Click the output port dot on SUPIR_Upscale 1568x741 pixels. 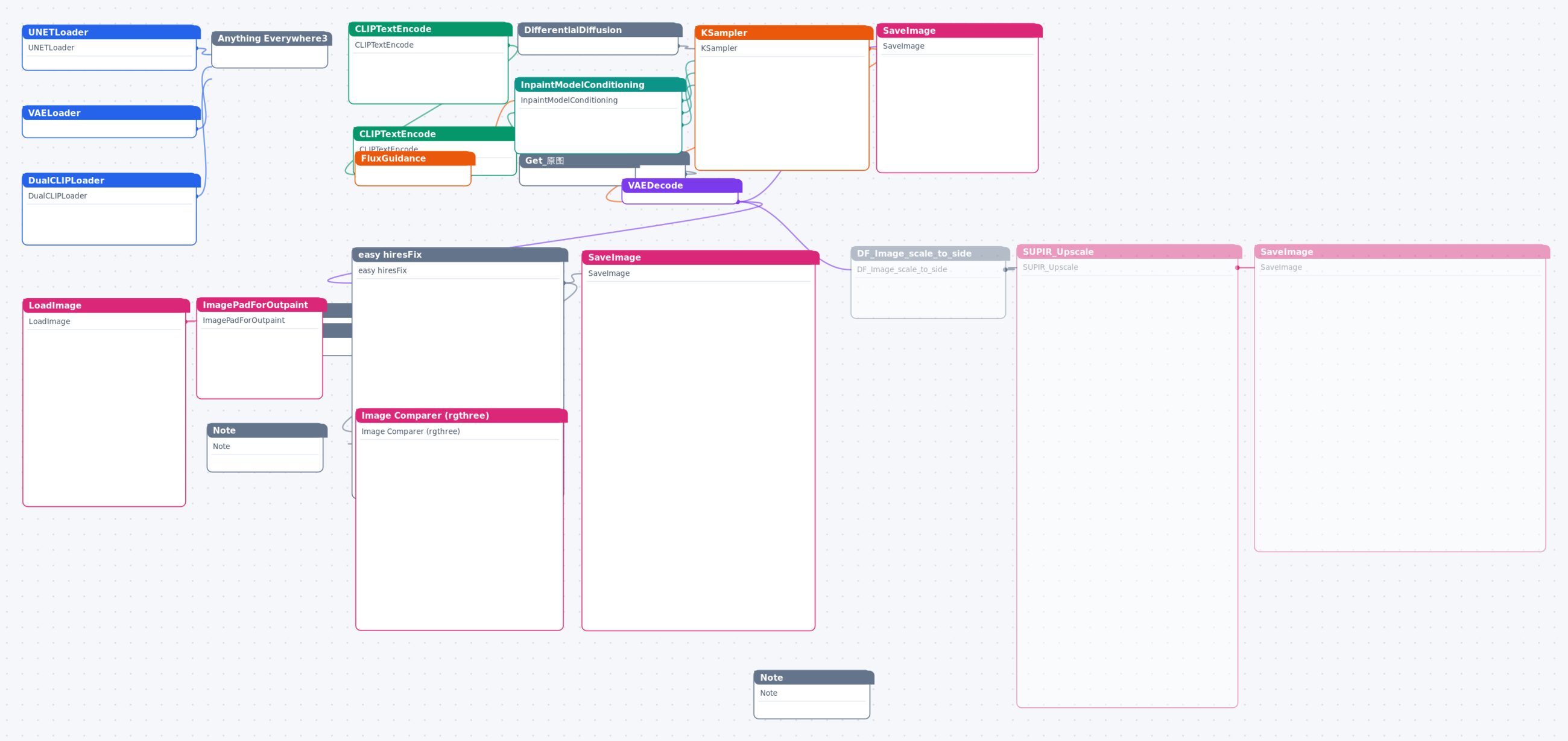[x=1238, y=267]
